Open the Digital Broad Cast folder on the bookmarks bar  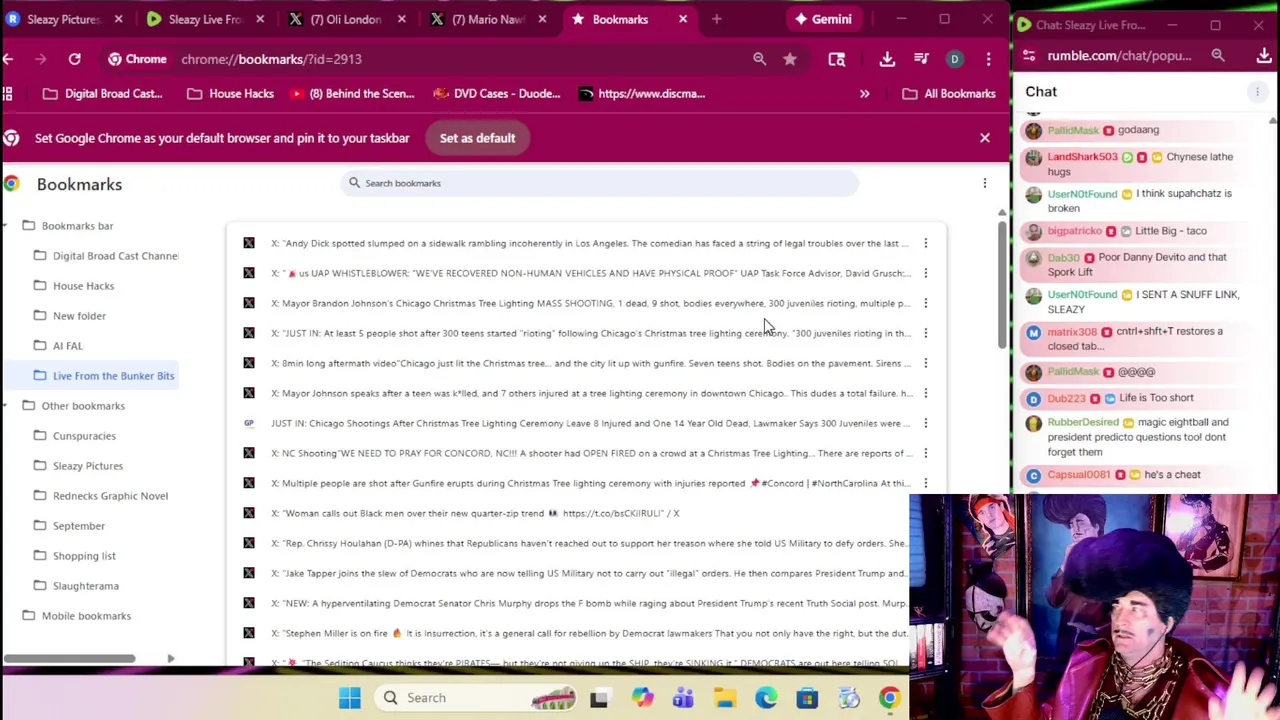click(103, 94)
